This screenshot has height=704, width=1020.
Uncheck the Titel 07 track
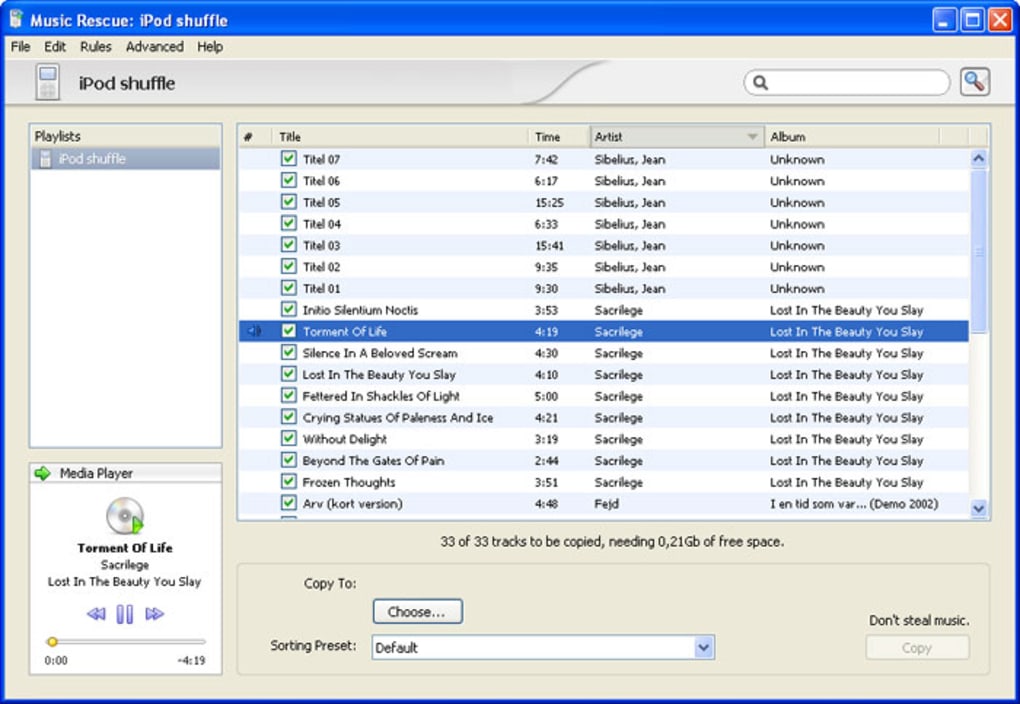(x=289, y=159)
